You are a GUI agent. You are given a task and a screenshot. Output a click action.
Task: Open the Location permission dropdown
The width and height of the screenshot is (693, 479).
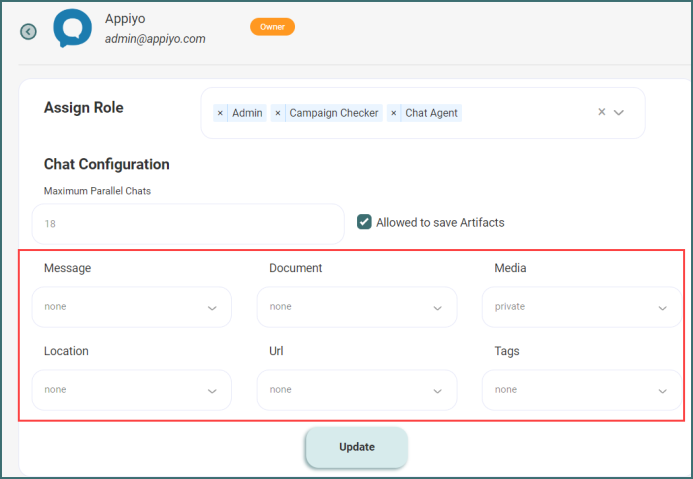(x=131, y=390)
